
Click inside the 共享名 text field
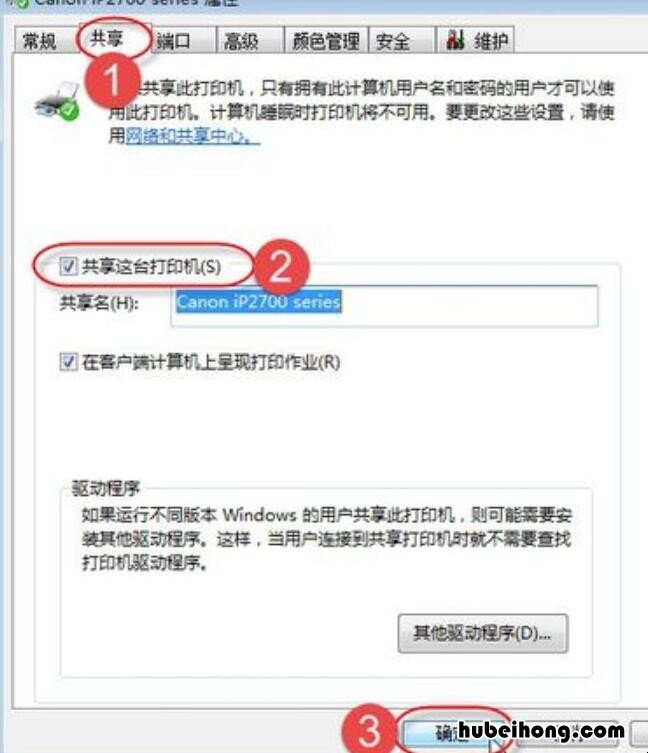(384, 306)
